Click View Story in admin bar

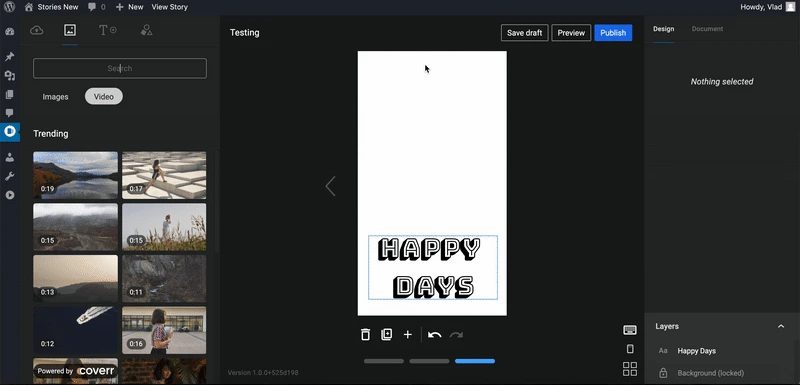169,7
